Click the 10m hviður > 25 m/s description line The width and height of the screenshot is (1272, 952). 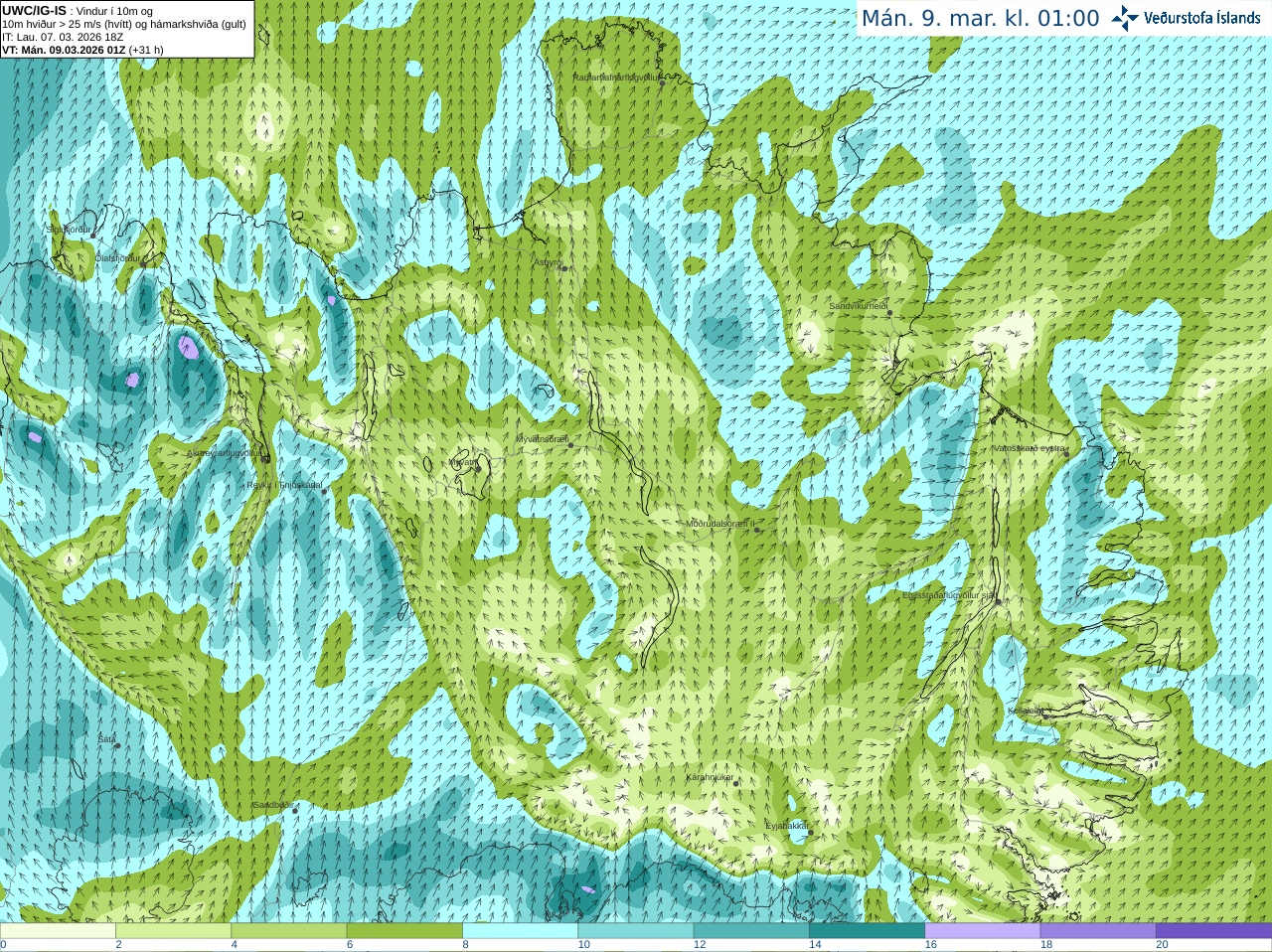pos(124,24)
